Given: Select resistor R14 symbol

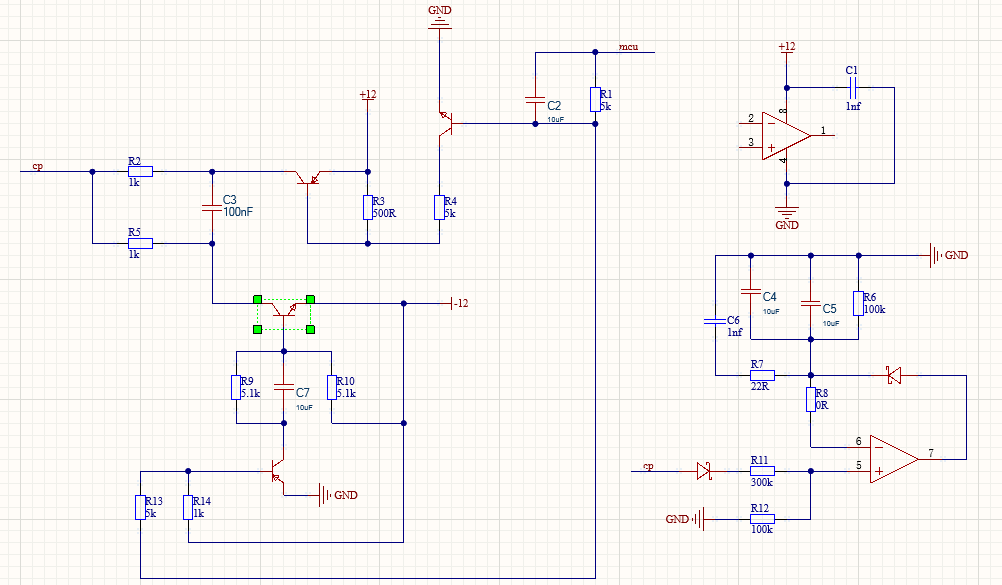Looking at the screenshot, I should tap(188, 507).
